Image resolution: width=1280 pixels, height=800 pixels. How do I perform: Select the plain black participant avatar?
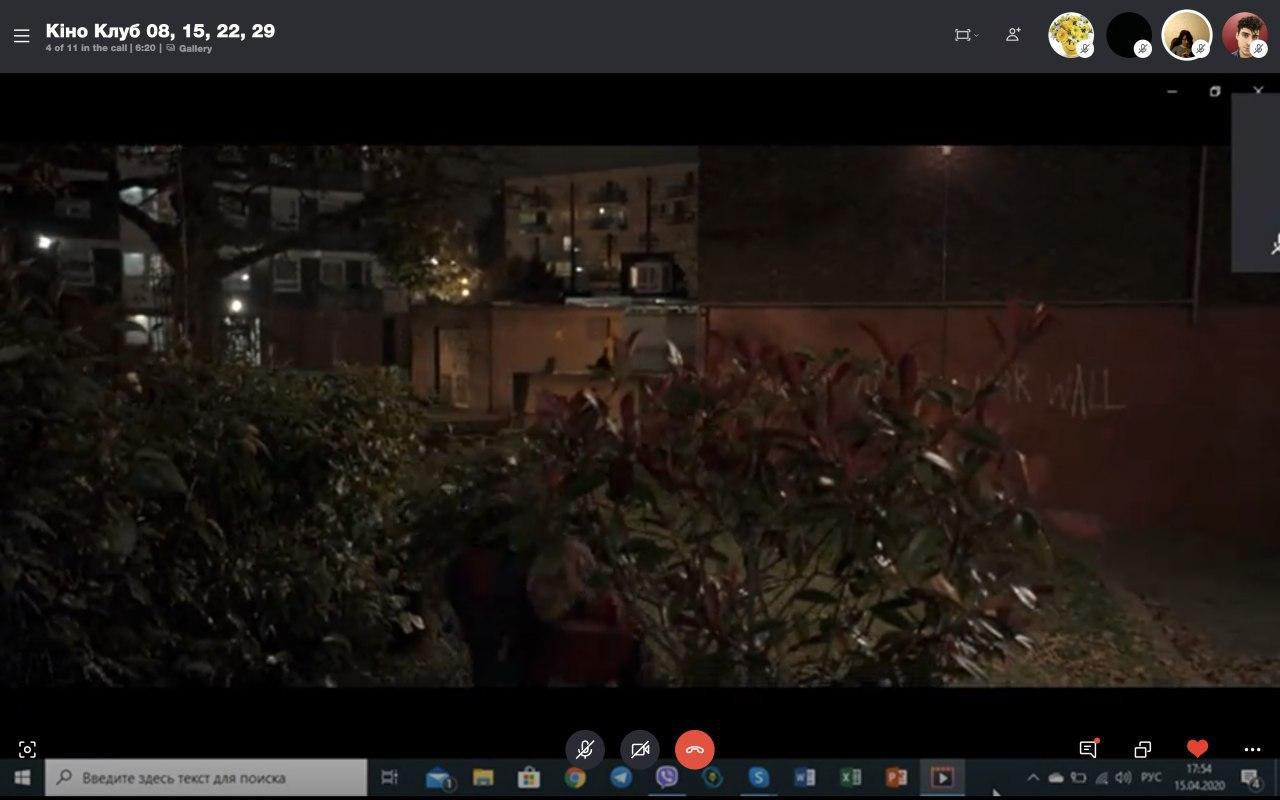pyautogui.click(x=1129, y=36)
